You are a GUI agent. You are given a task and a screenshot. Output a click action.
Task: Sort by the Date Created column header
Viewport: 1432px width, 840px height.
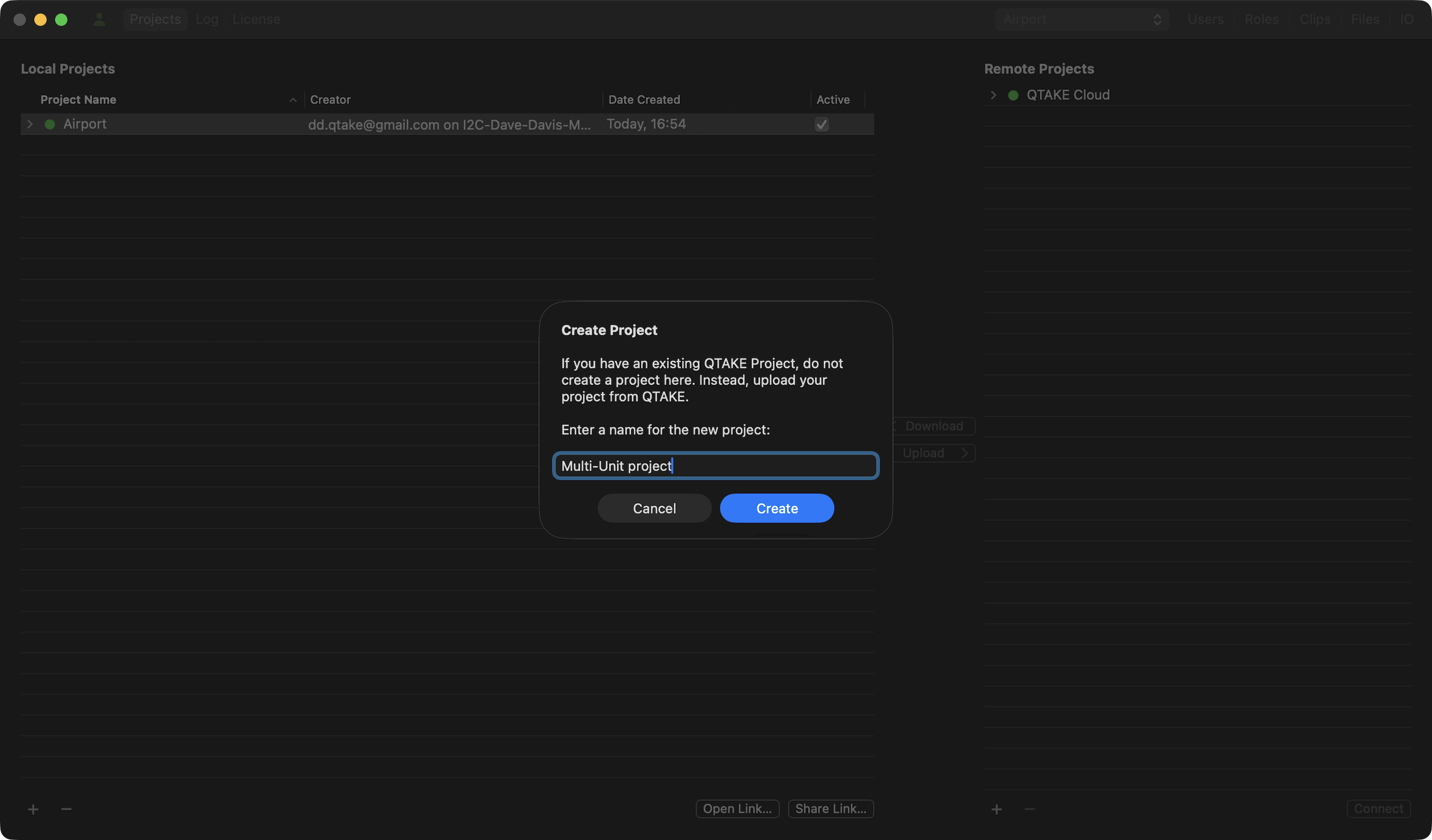click(x=644, y=100)
